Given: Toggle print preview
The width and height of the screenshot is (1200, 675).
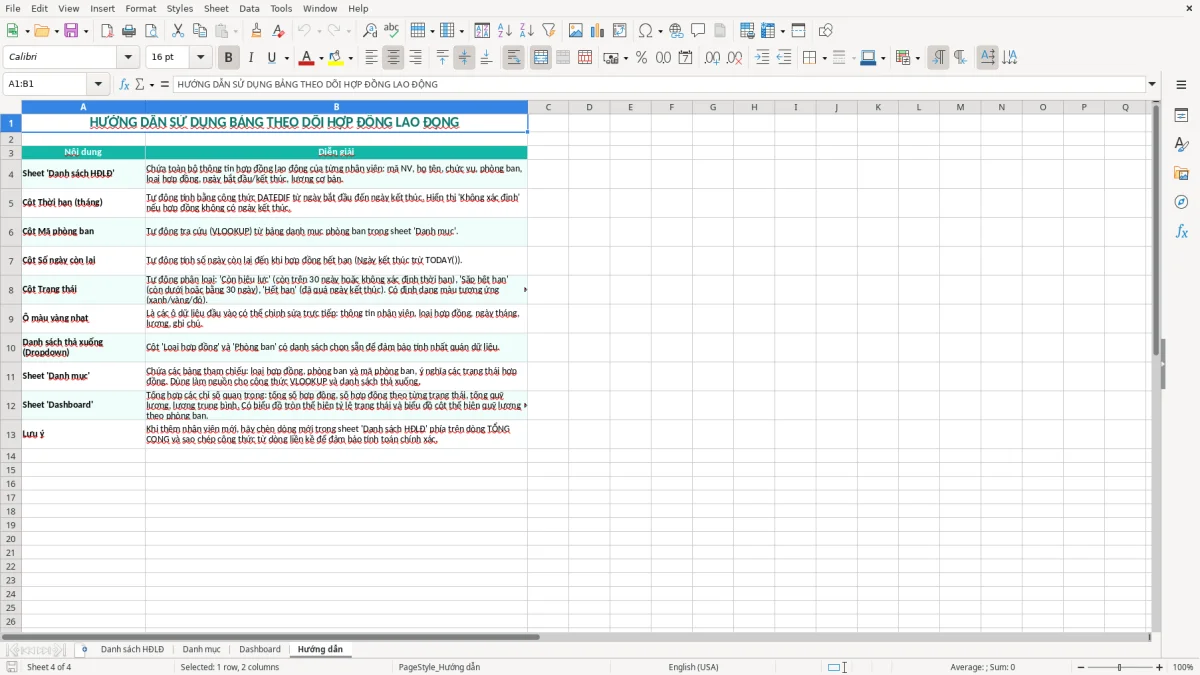Looking at the screenshot, I should tap(150, 31).
